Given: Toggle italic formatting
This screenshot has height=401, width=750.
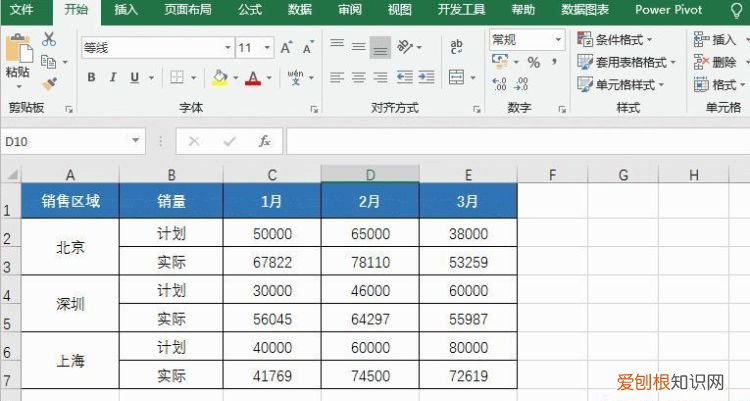Looking at the screenshot, I should tap(113, 77).
